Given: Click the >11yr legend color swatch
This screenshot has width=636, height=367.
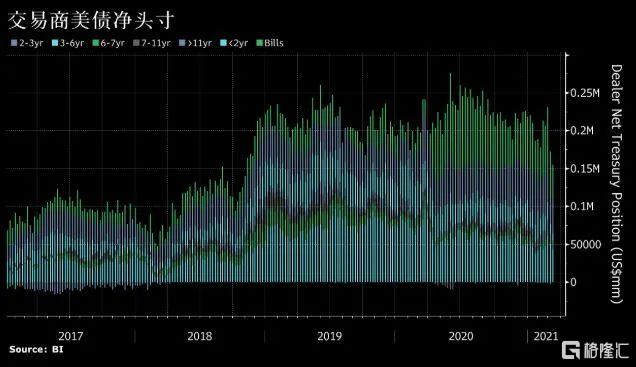Looking at the screenshot, I should pyautogui.click(x=183, y=43).
